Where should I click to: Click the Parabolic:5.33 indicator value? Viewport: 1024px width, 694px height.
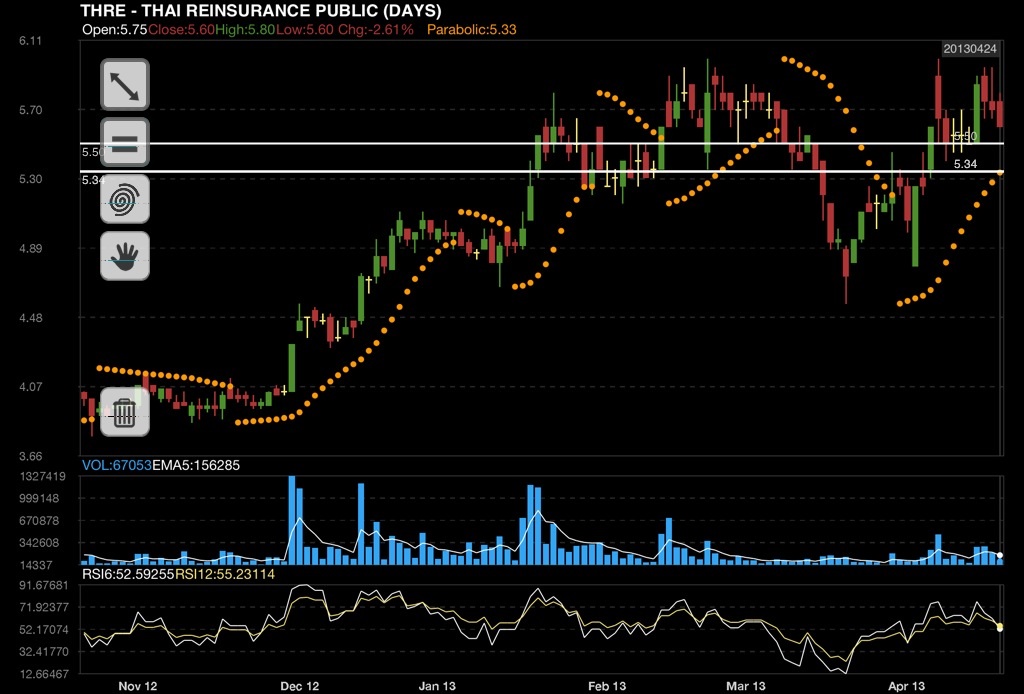tap(472, 29)
